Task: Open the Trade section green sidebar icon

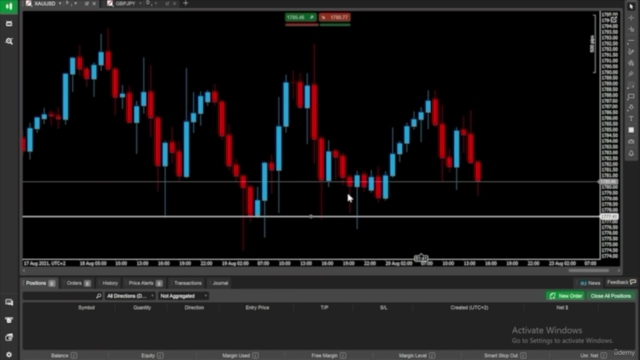Action: [9, 7]
